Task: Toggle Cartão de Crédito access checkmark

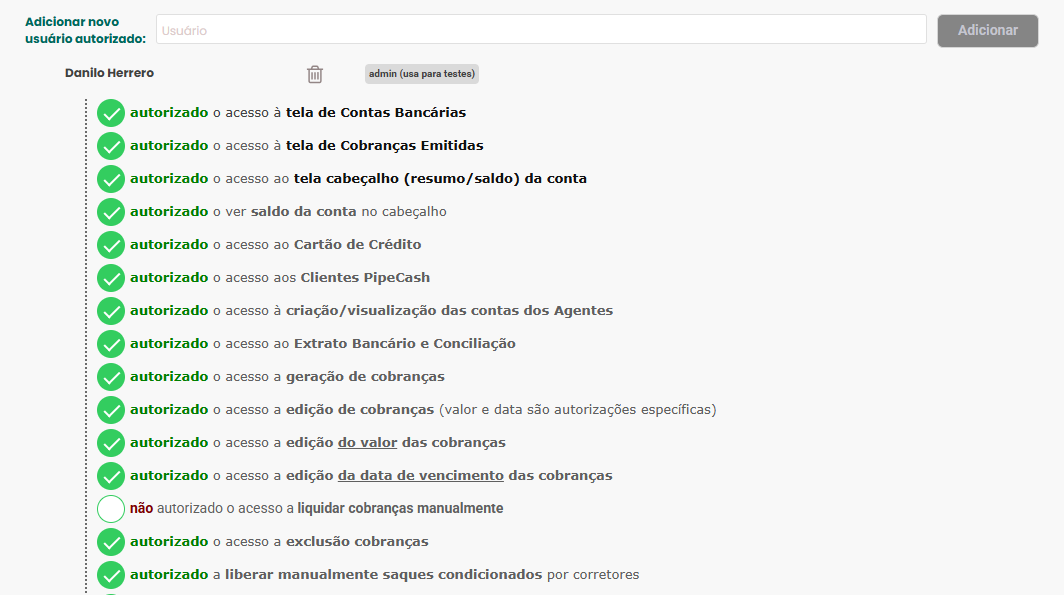Action: [111, 245]
